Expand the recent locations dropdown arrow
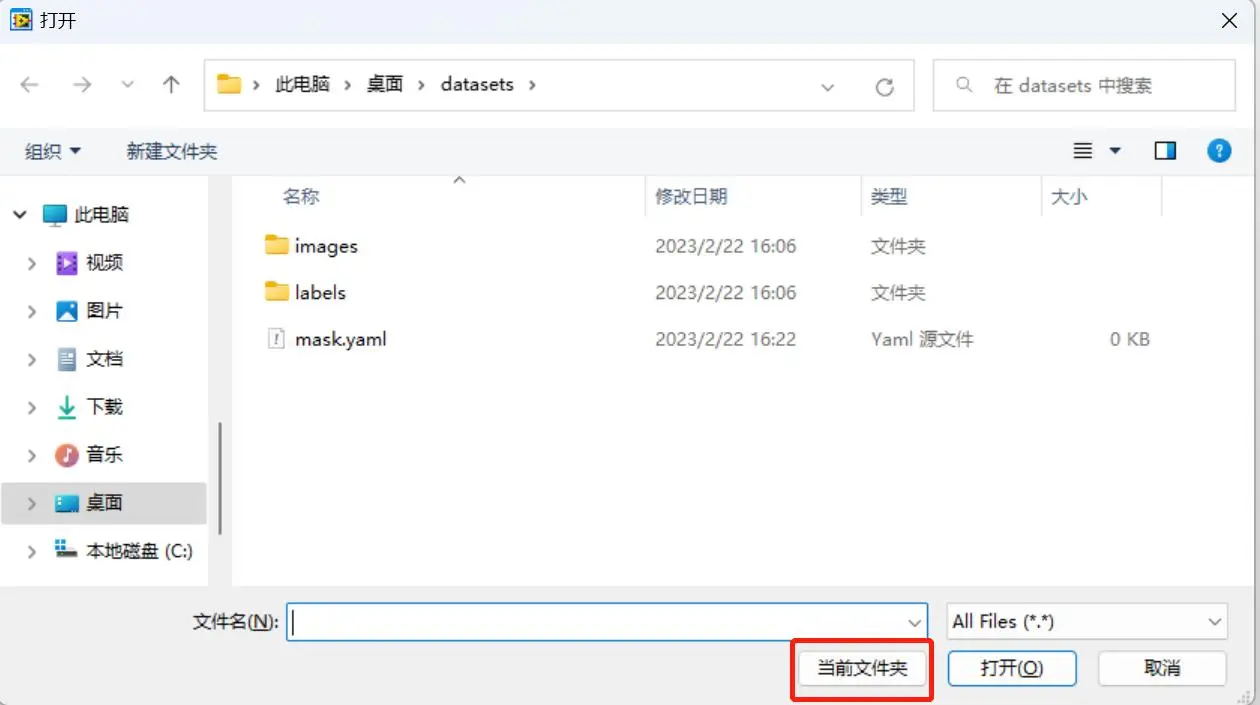1260x705 pixels. (x=127, y=85)
